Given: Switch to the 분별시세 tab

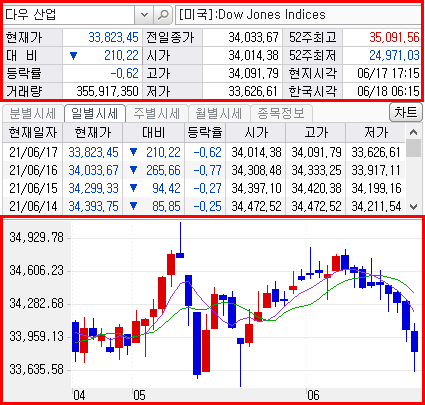Looking at the screenshot, I should coord(33,114).
